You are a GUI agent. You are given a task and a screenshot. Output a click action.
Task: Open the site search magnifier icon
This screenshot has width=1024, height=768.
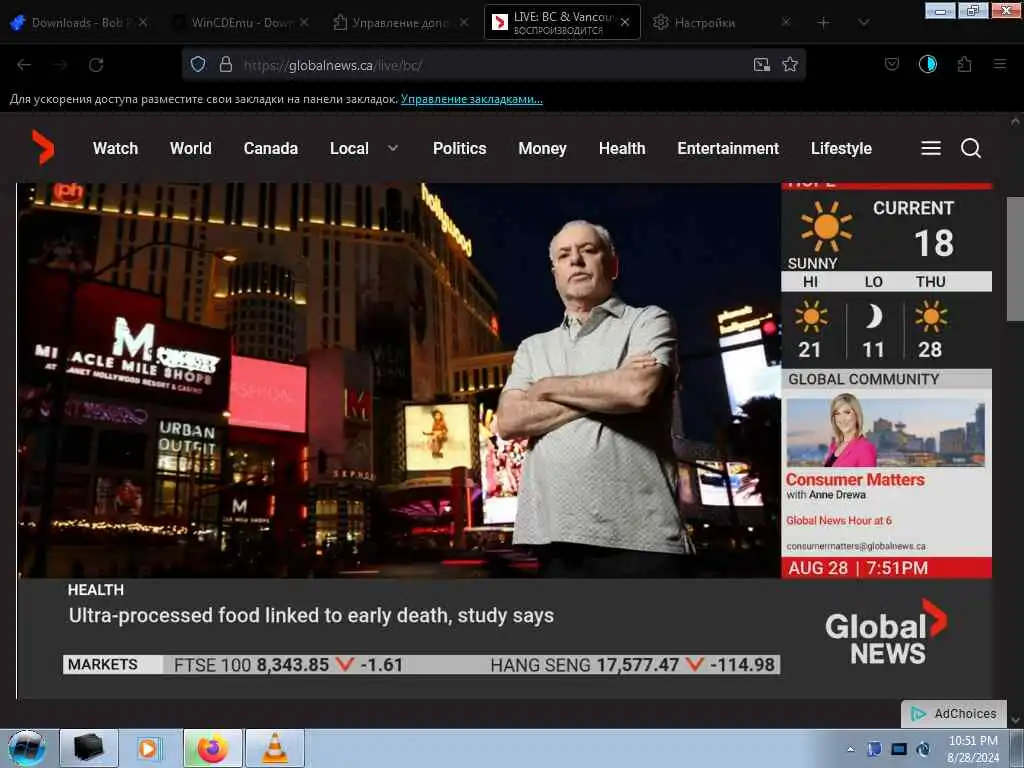pos(970,148)
